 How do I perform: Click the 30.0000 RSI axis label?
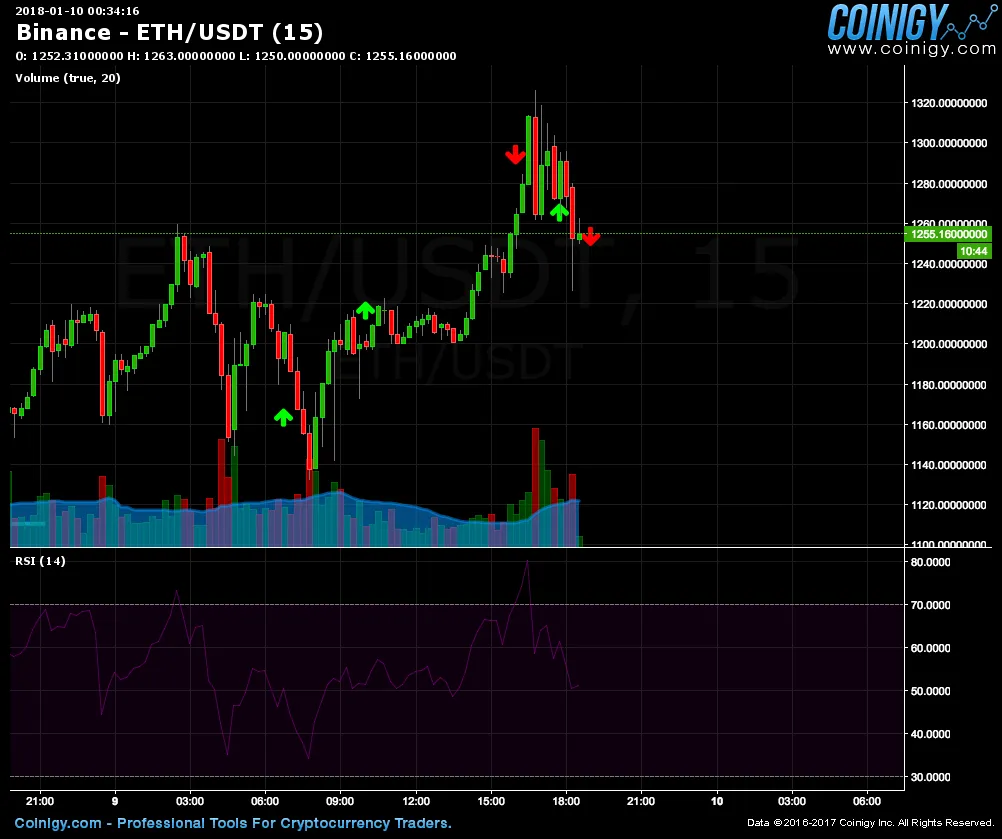tap(930, 777)
